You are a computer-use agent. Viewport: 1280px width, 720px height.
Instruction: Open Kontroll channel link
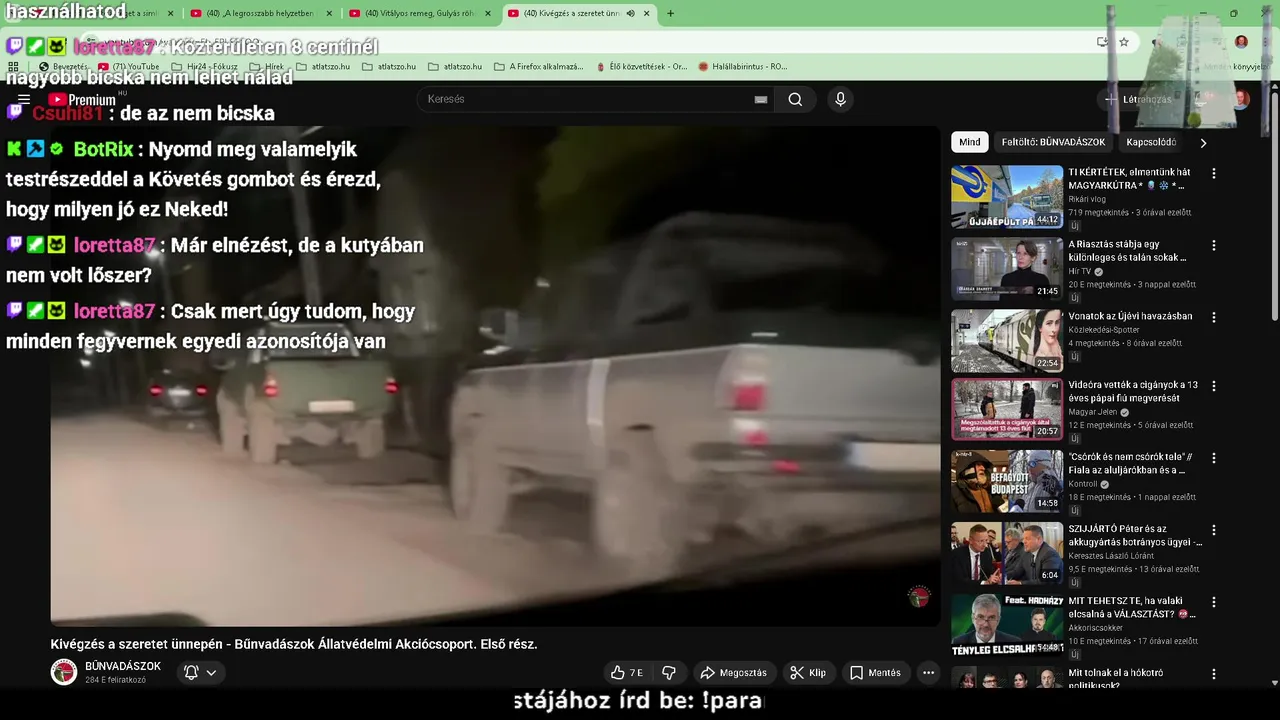[x=1084, y=484]
